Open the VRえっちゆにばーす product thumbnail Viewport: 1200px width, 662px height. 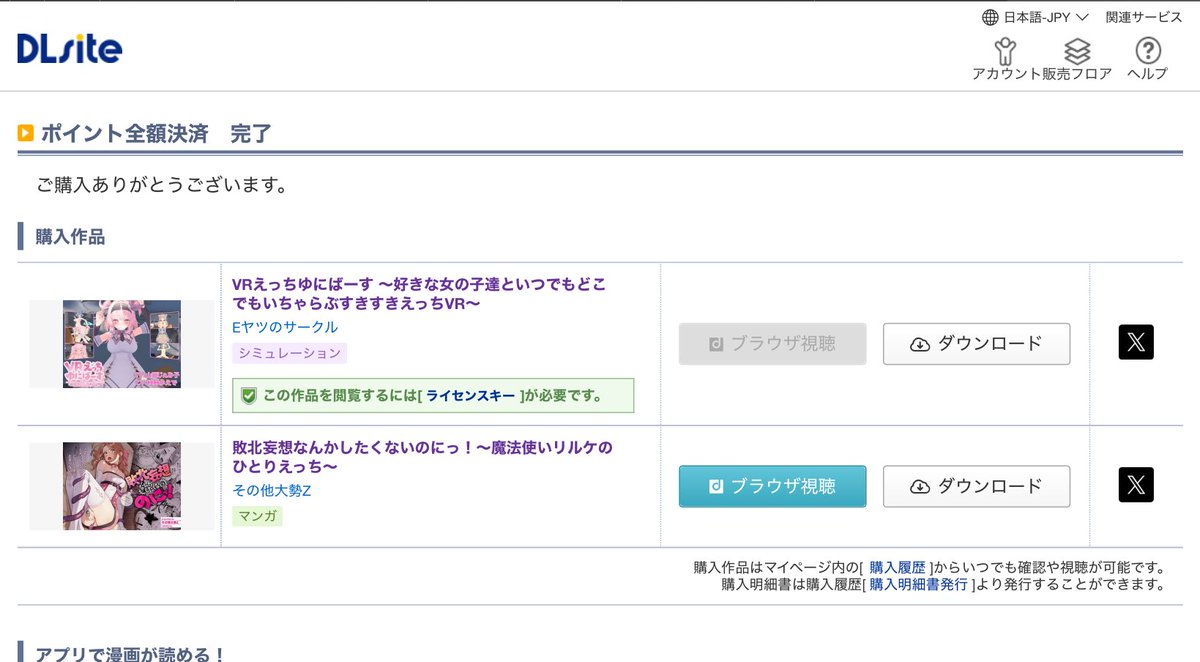(122, 344)
